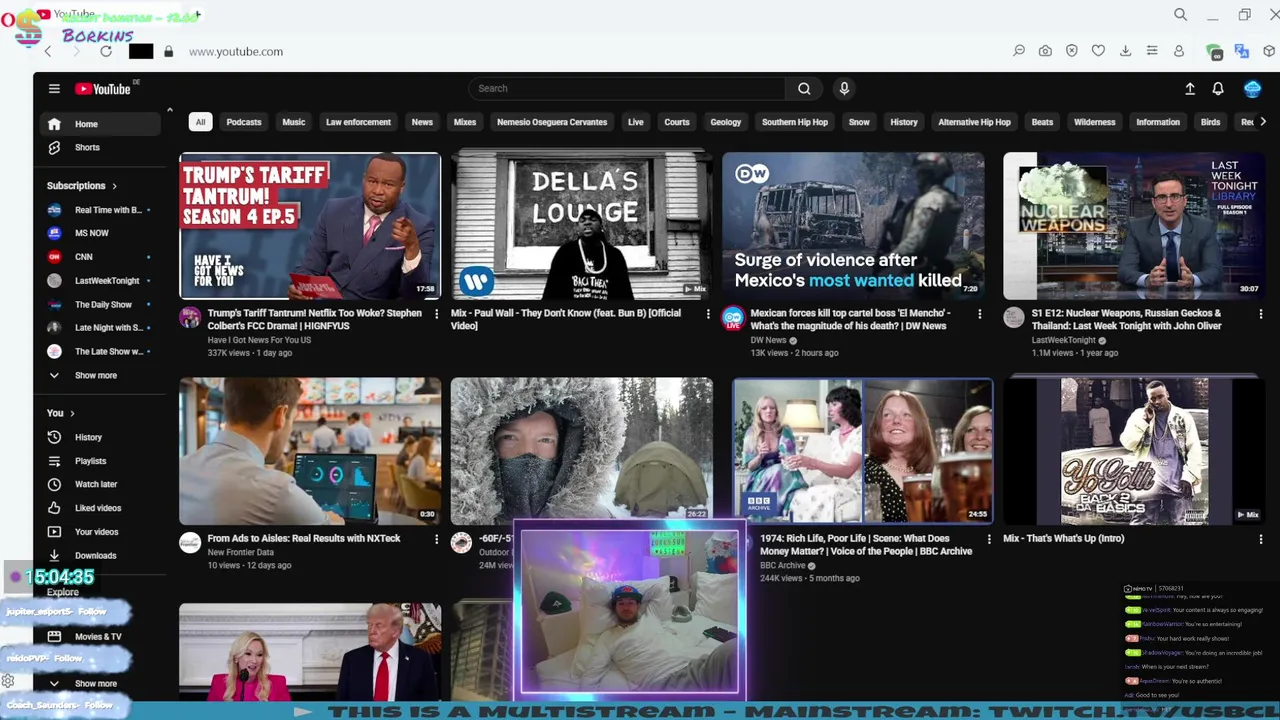Screen dimensions: 1280x720
Task: Open options menu for Paul Wall mix
Action: click(708, 314)
